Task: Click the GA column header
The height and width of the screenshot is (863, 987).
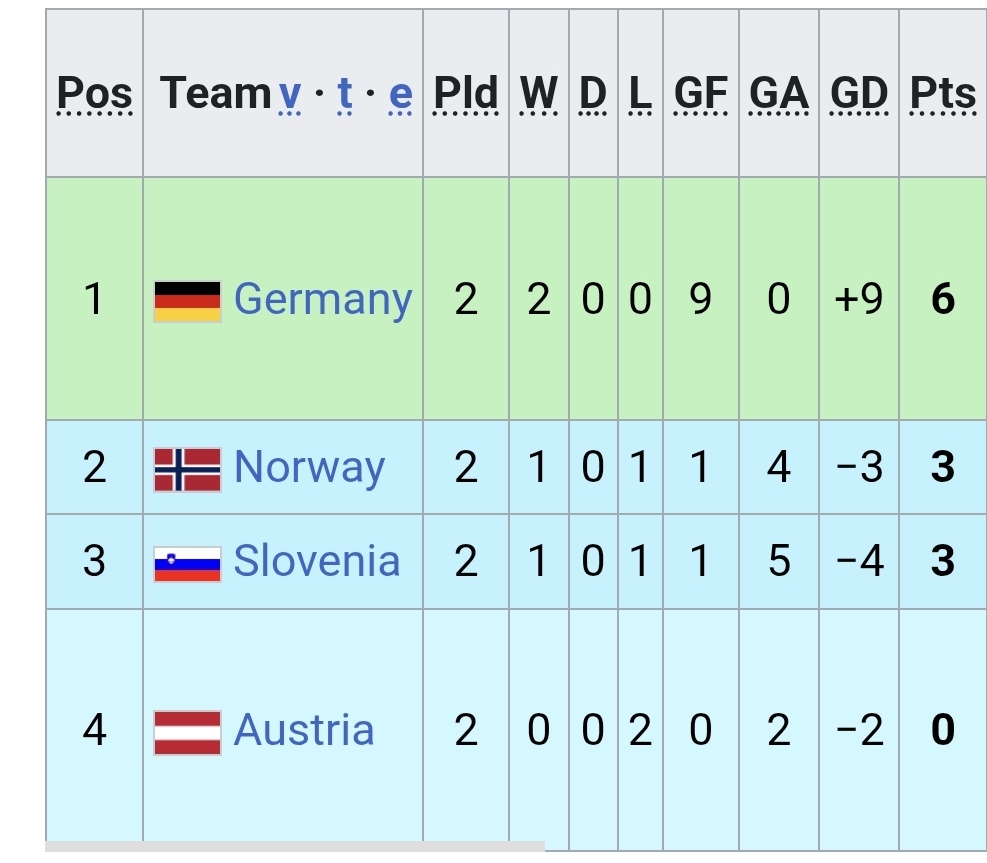Action: [778, 94]
